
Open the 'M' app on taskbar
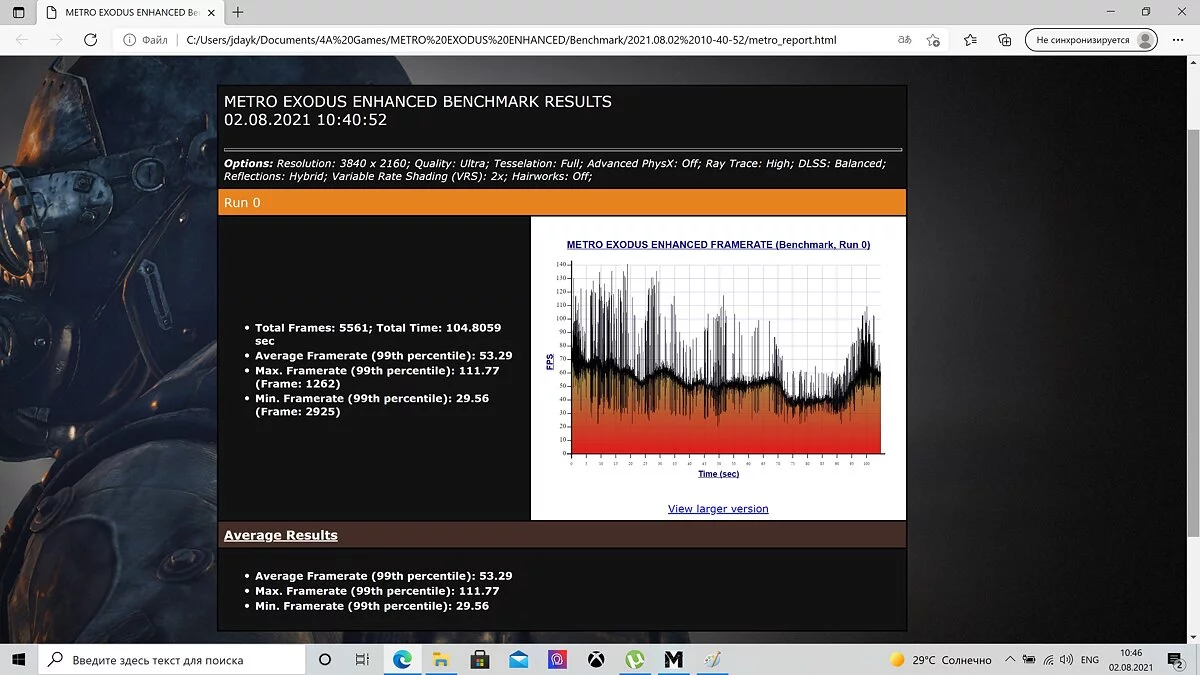click(673, 660)
